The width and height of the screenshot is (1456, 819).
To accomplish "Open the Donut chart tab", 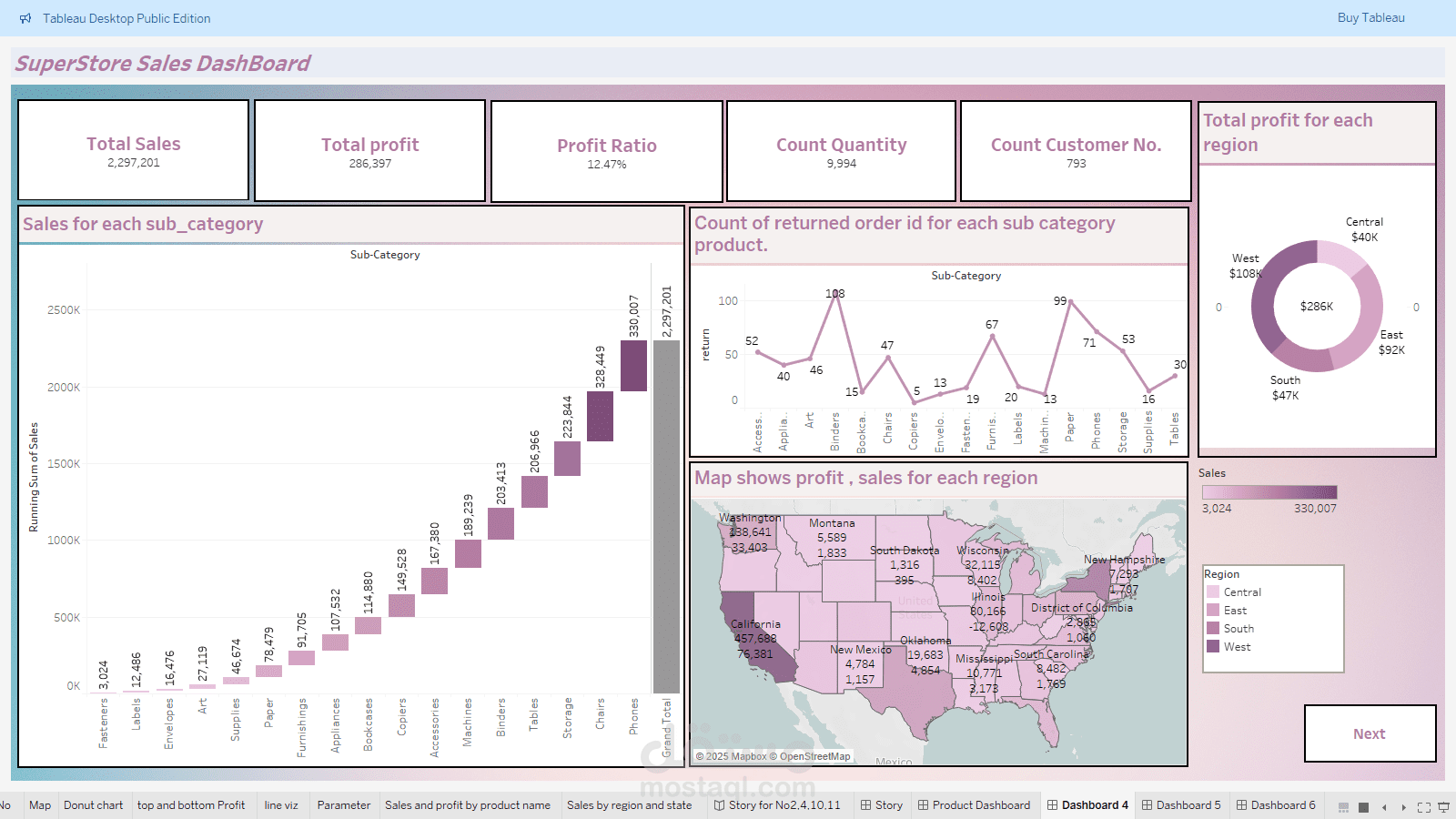I will pos(94,805).
